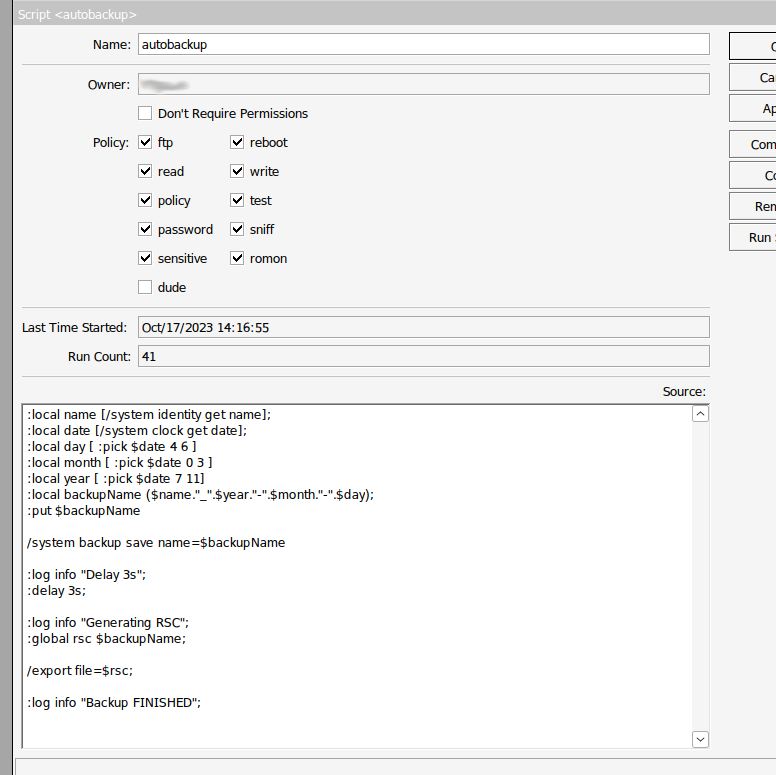Uncheck the romon policy checkbox
Image resolution: width=776 pixels, height=775 pixels.
[x=238, y=258]
